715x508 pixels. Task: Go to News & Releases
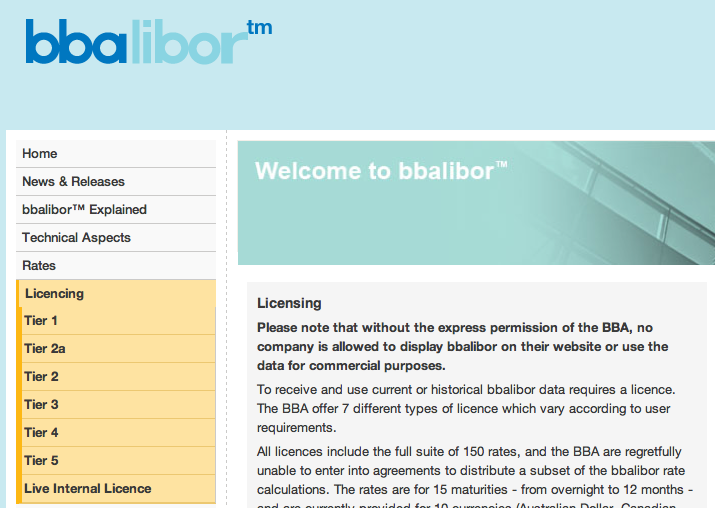click(x=116, y=181)
